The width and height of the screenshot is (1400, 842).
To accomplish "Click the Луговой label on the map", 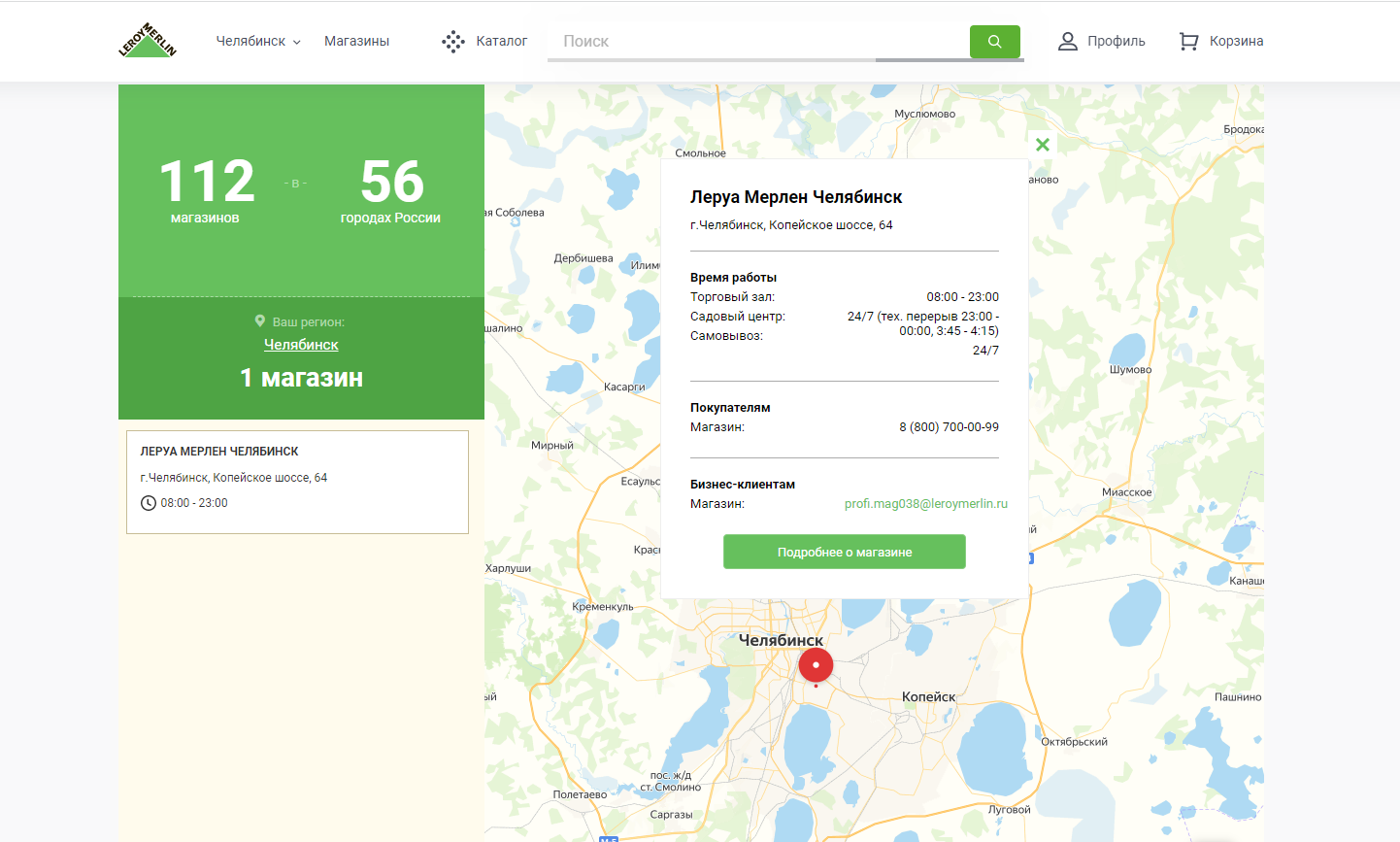I will (x=1010, y=810).
